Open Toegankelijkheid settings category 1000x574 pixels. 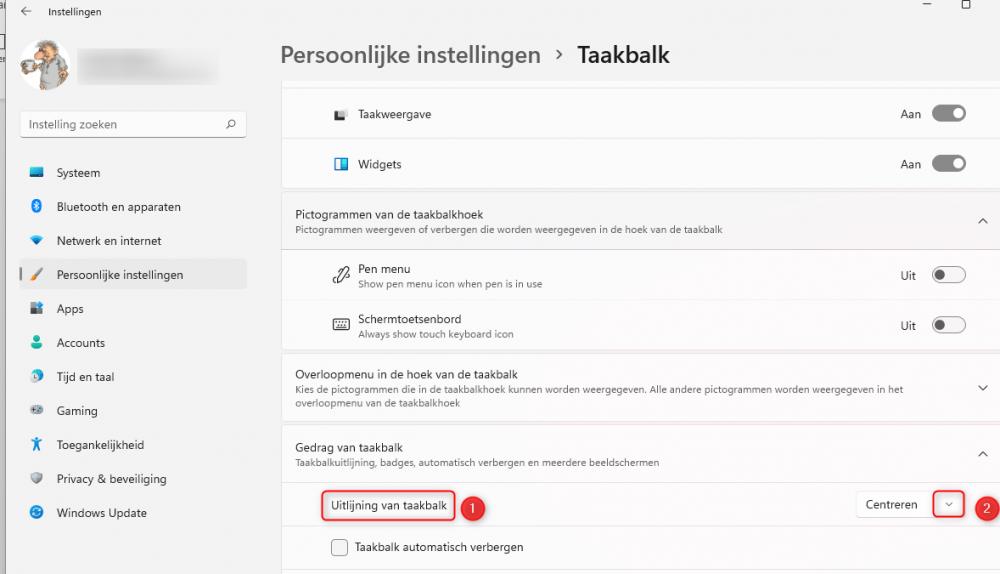tap(100, 445)
